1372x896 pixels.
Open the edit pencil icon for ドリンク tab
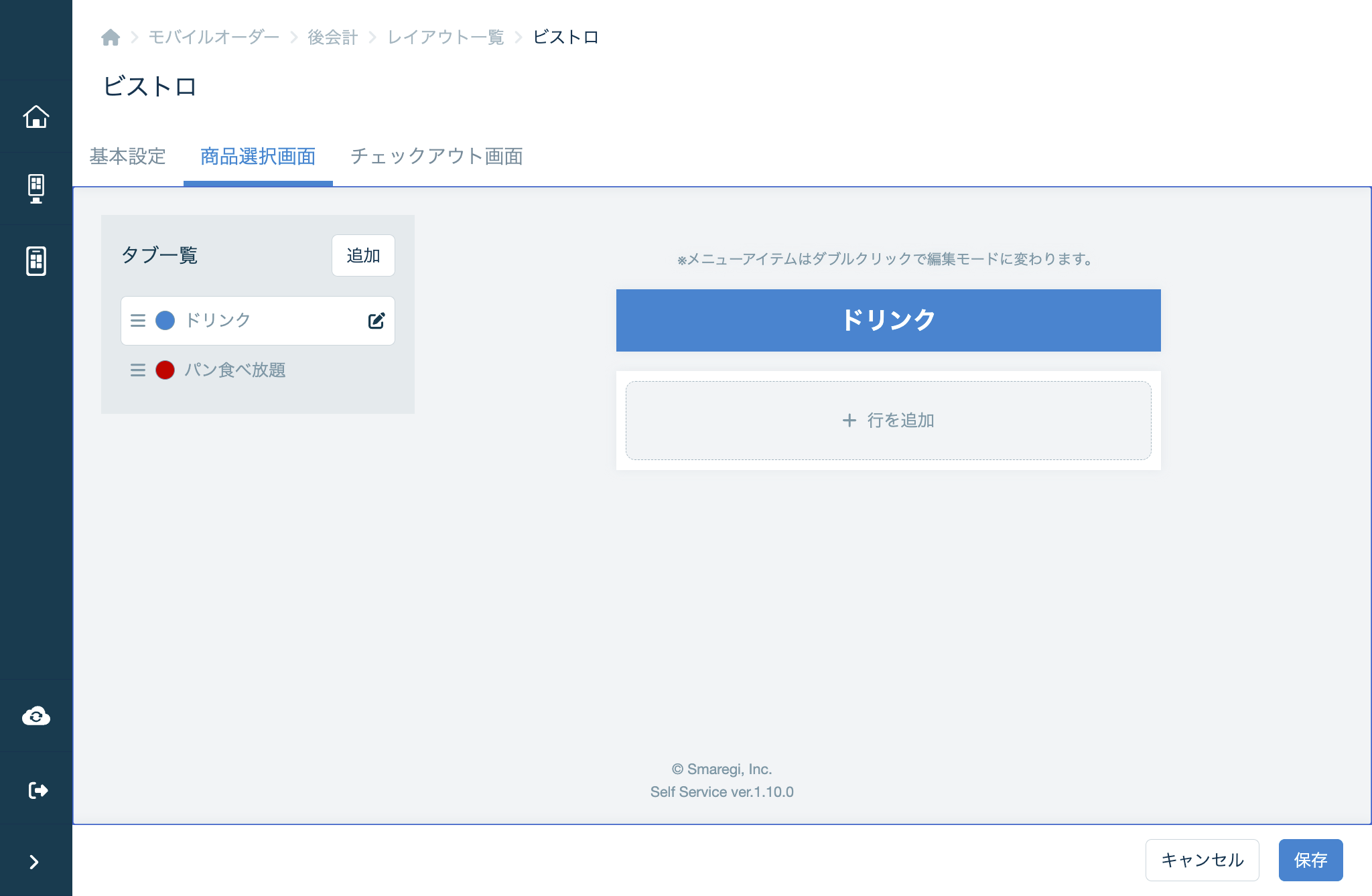click(x=376, y=320)
